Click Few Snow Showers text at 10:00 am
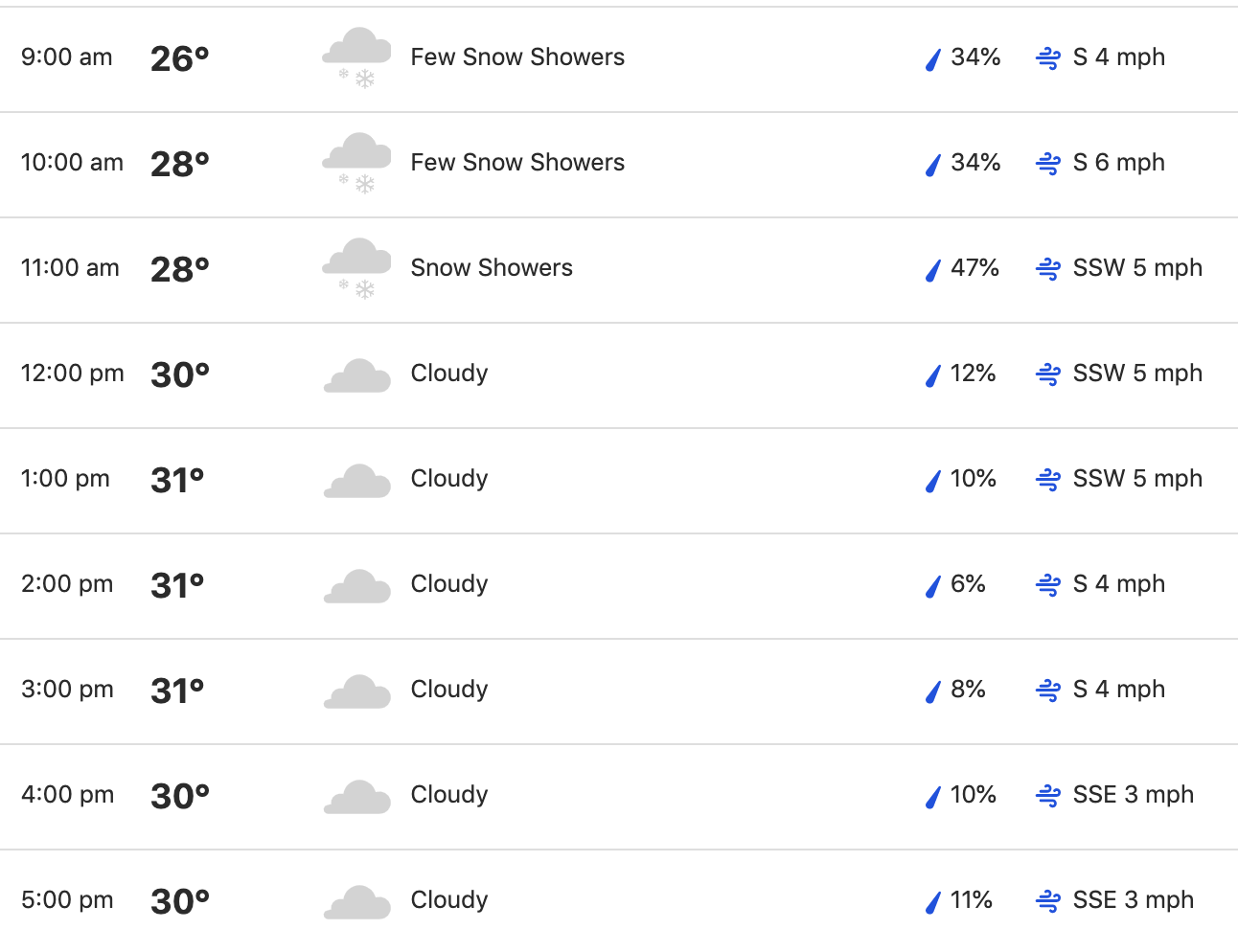Image resolution: width=1238 pixels, height=952 pixels. click(517, 163)
